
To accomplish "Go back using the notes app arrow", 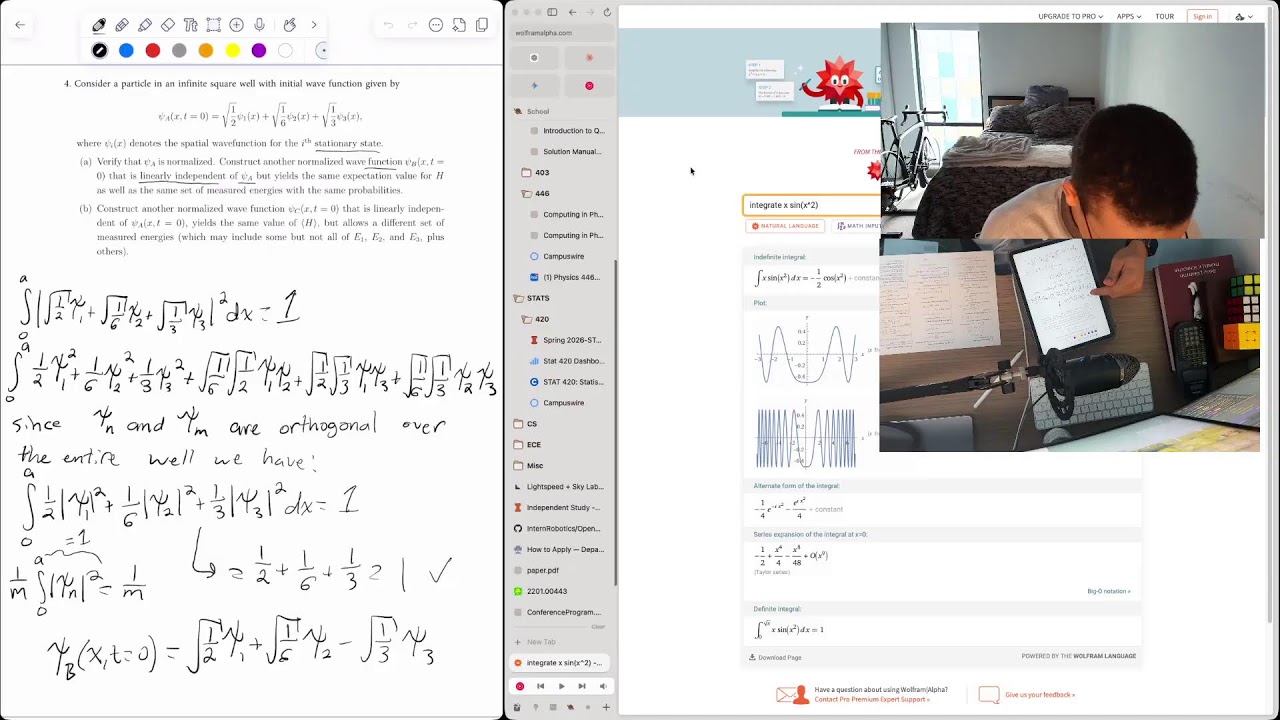I will [20, 25].
